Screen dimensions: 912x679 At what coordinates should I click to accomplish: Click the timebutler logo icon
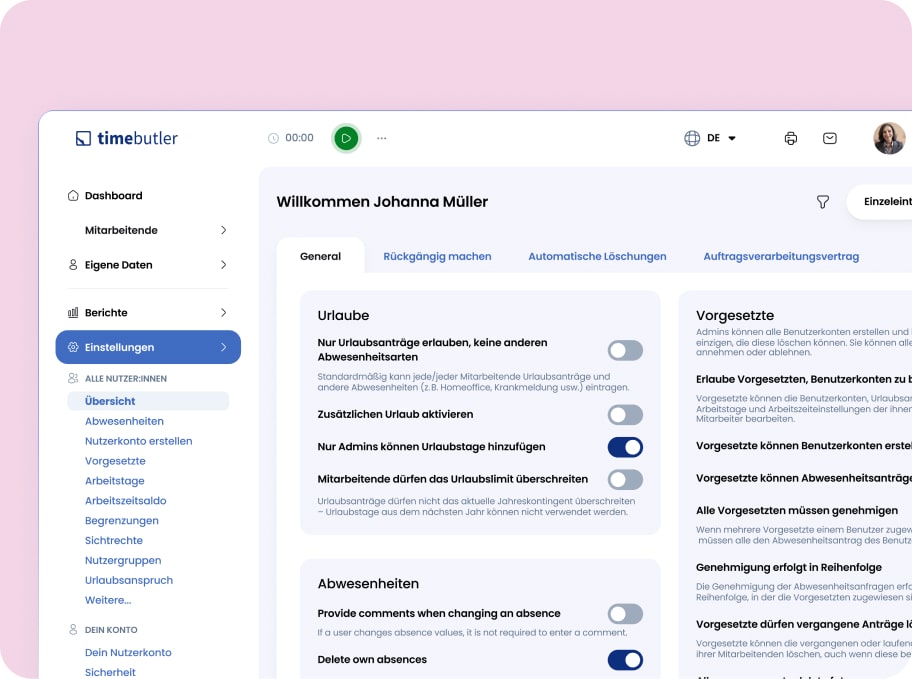click(x=83, y=138)
